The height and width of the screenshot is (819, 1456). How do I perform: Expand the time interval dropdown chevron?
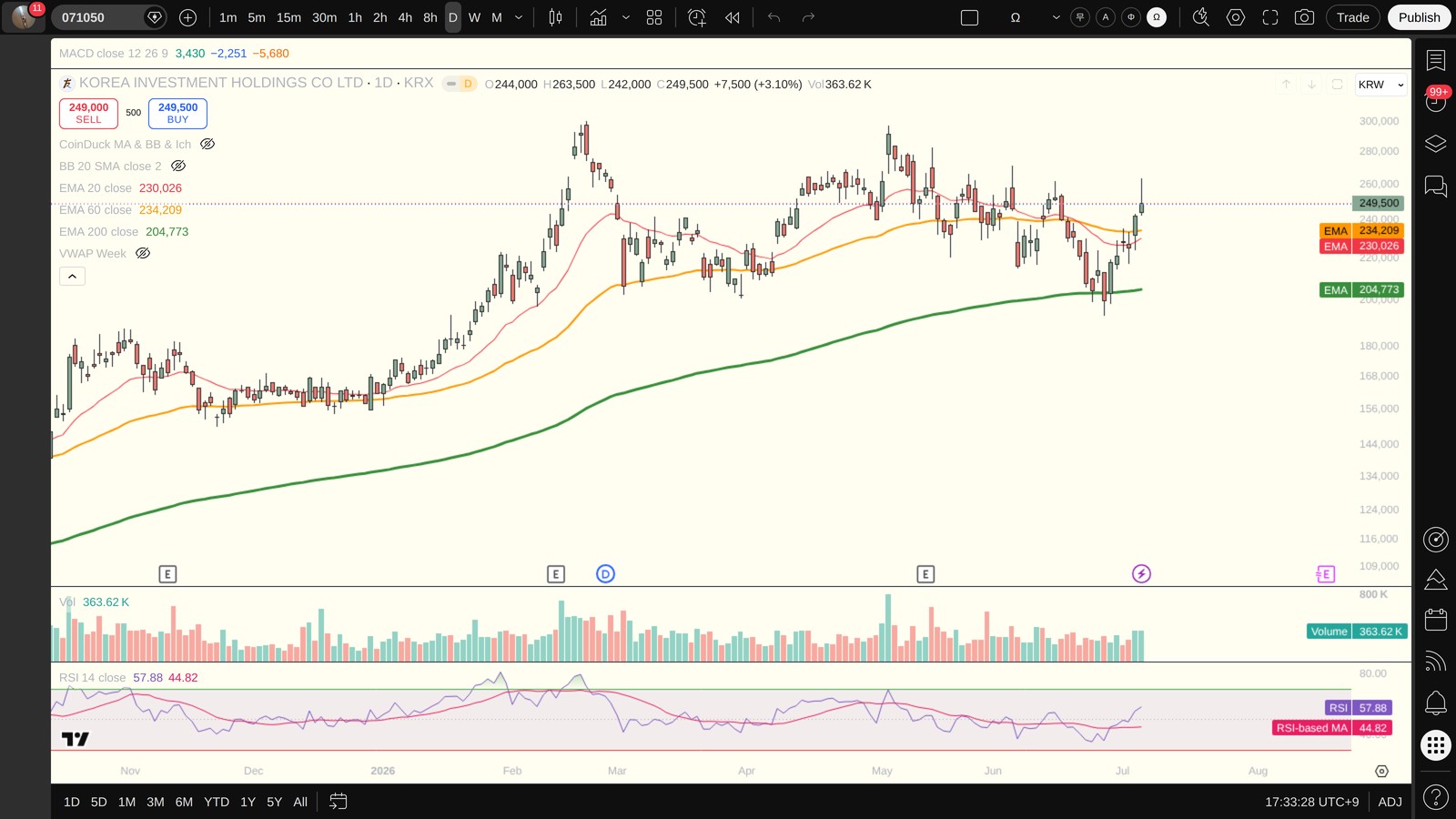pyautogui.click(x=519, y=17)
